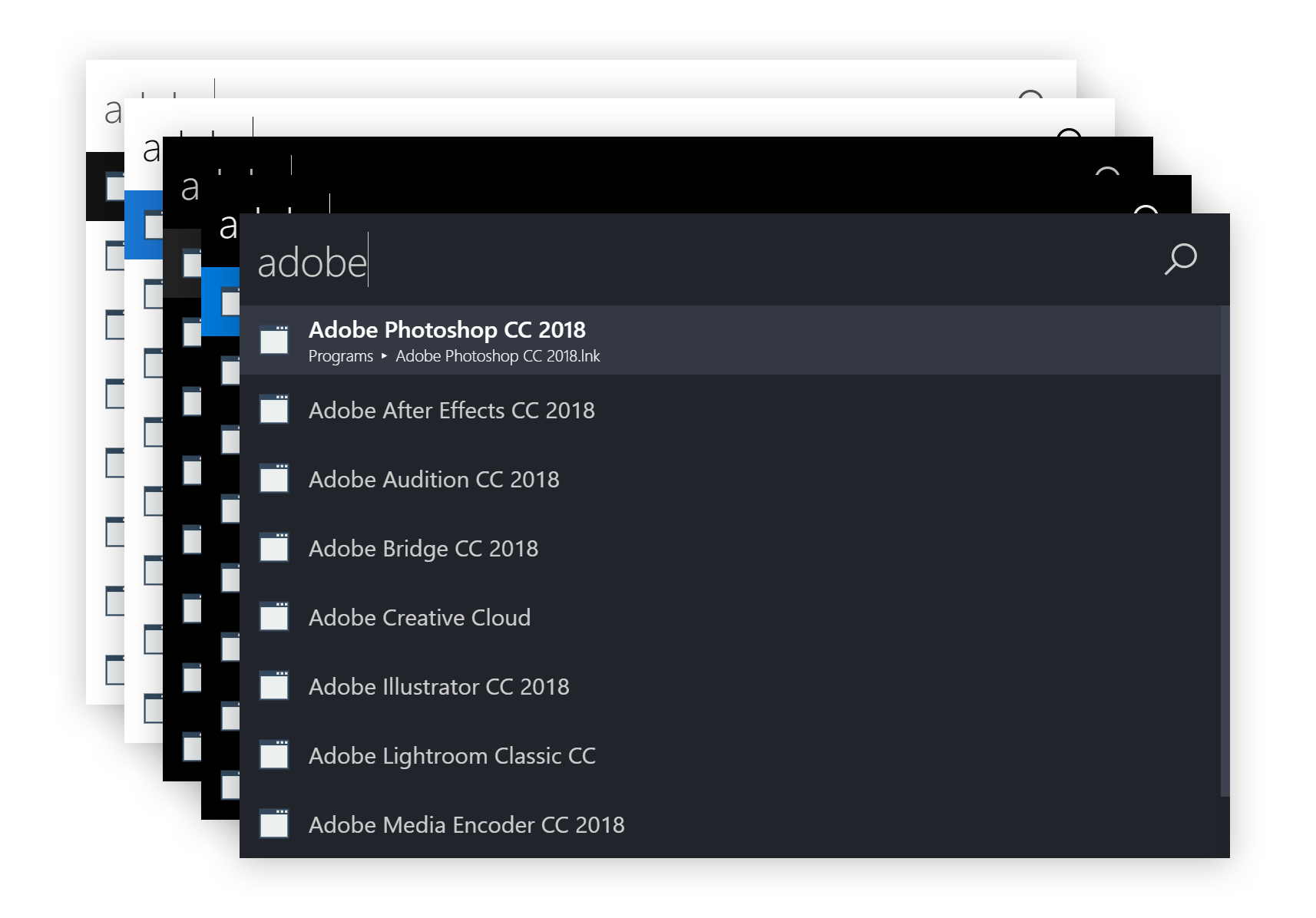Viewport: 1316px width, 918px height.
Task: Click the Adobe Creative Cloud app icon
Action: [x=274, y=616]
